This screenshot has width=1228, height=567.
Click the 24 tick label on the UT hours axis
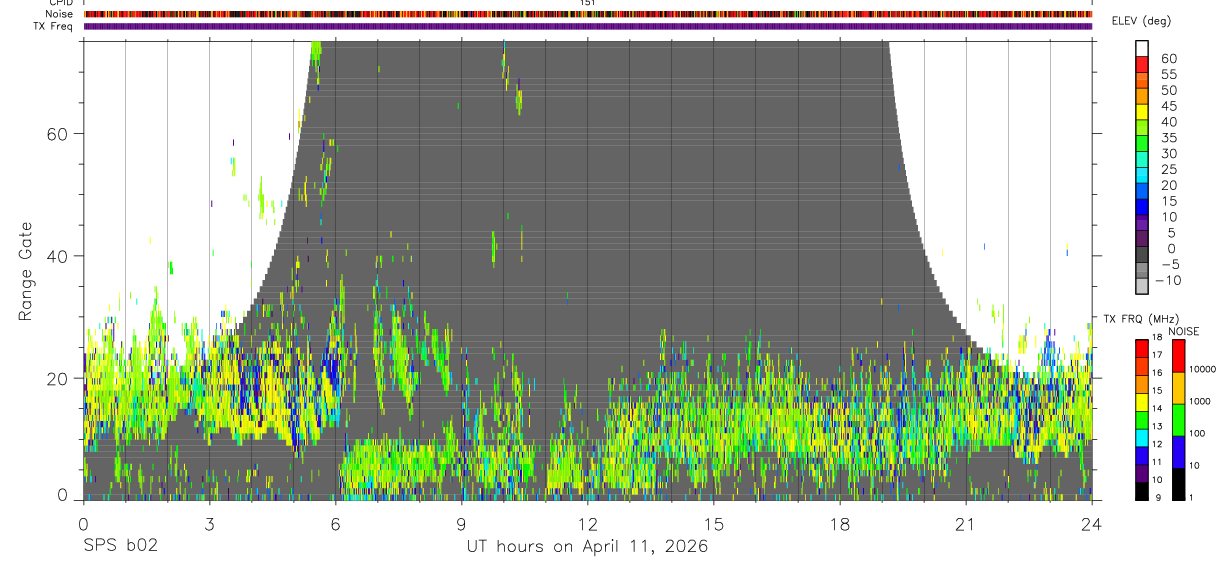tap(1092, 524)
